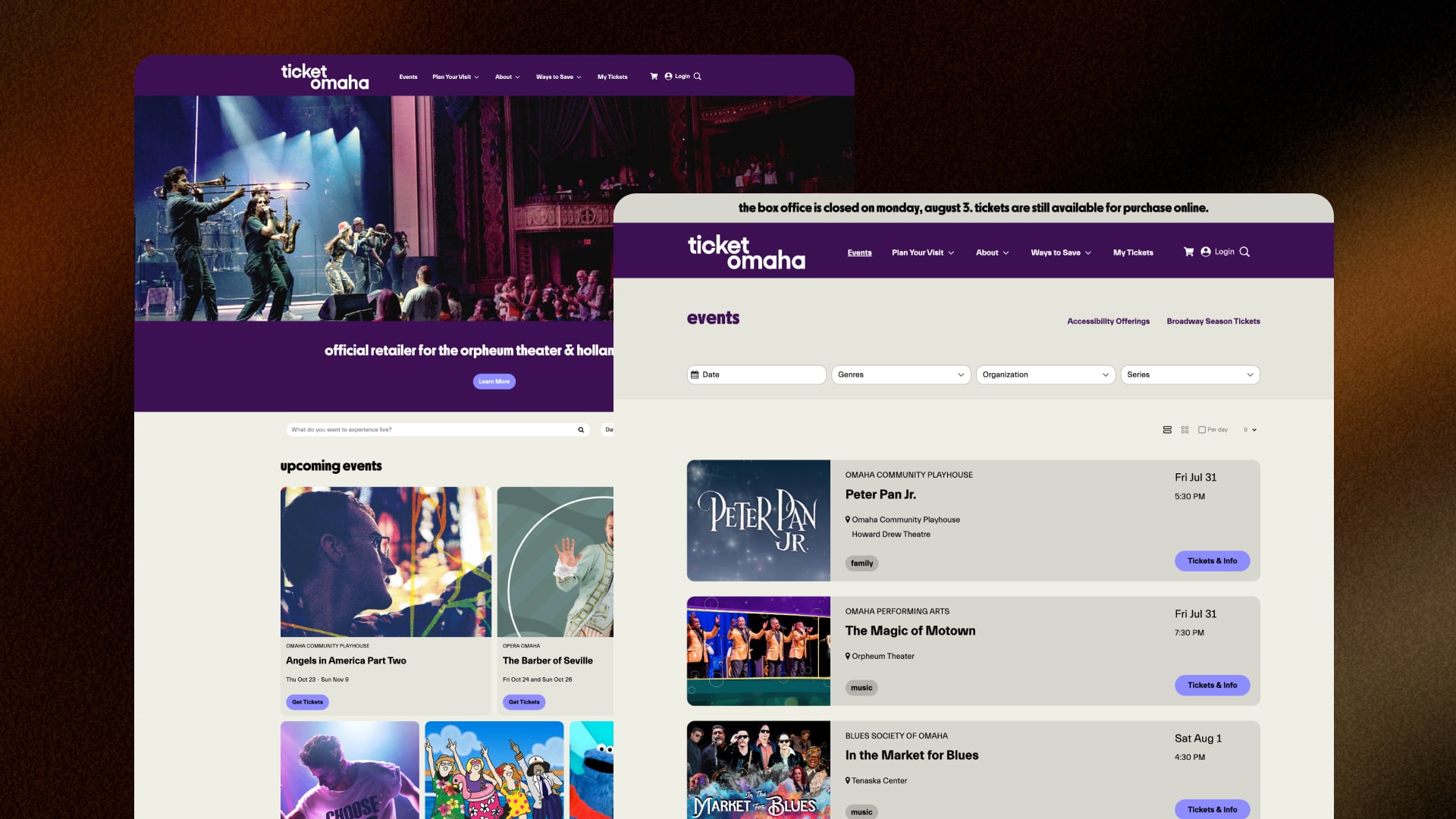Open the Genres filter dropdown
Image resolution: width=1456 pixels, height=819 pixels.
click(901, 375)
